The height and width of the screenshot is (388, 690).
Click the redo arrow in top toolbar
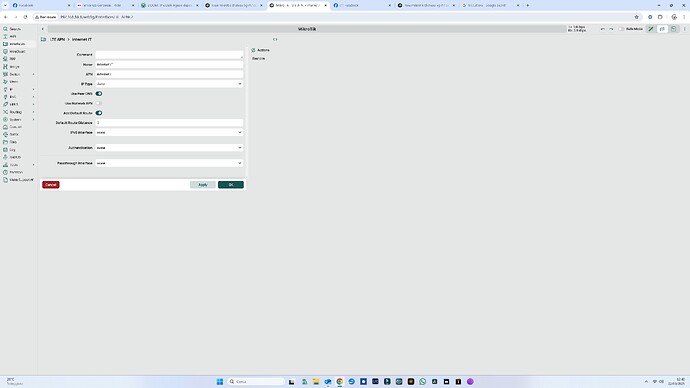pyautogui.click(x=611, y=29)
